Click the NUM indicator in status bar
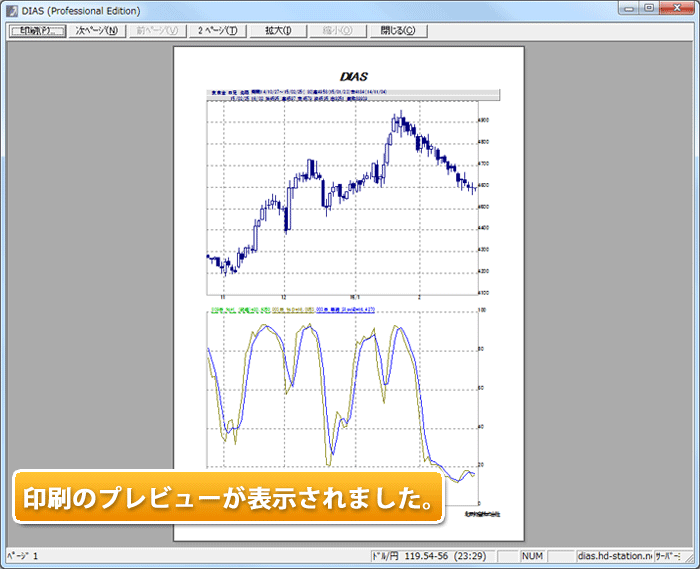 [532, 555]
